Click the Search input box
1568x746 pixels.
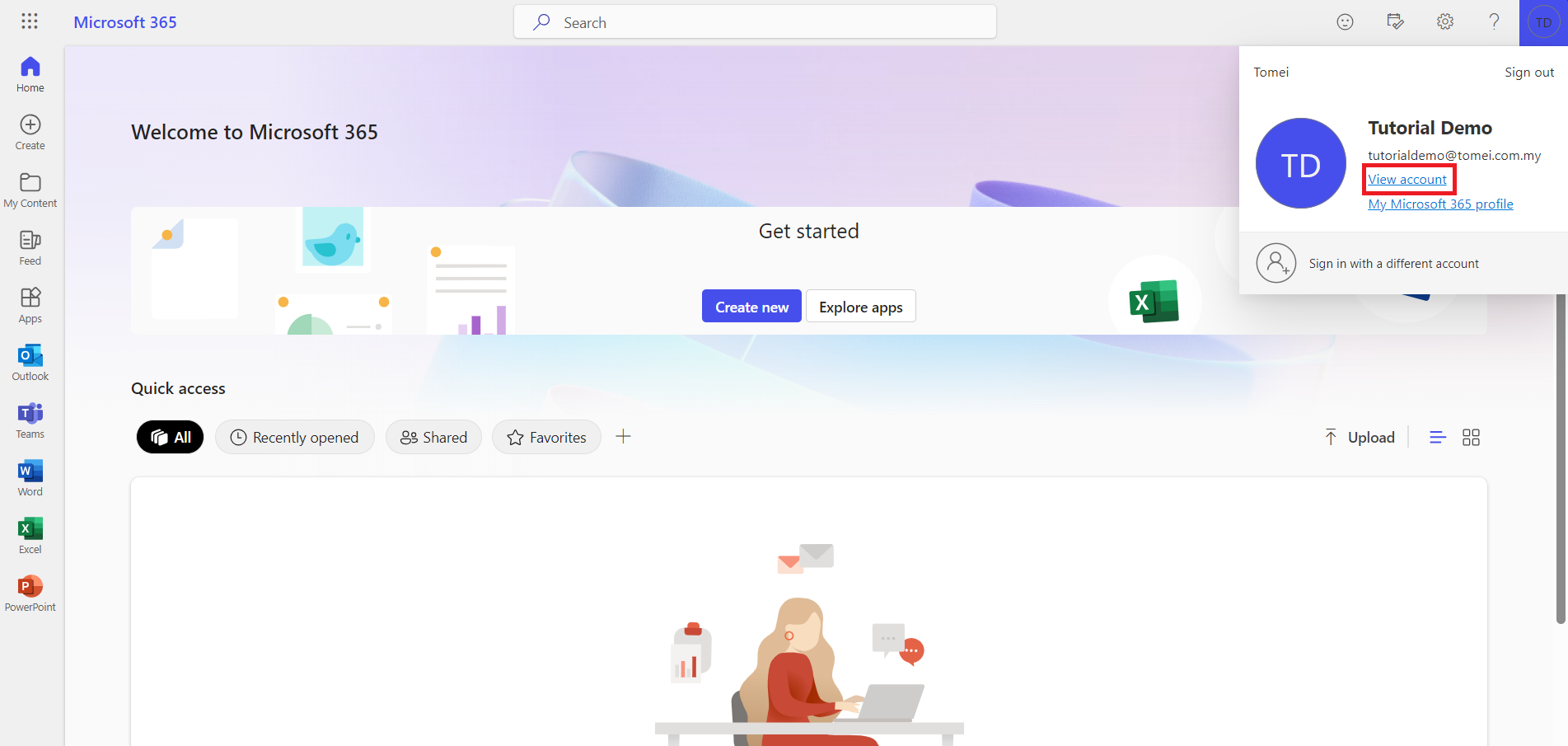(x=755, y=22)
